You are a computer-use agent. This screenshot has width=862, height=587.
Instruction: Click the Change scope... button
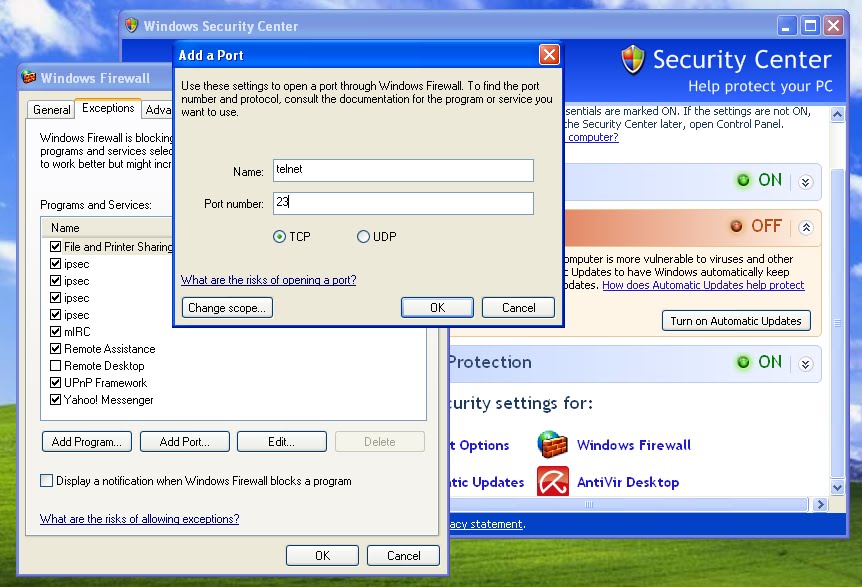[x=227, y=308]
